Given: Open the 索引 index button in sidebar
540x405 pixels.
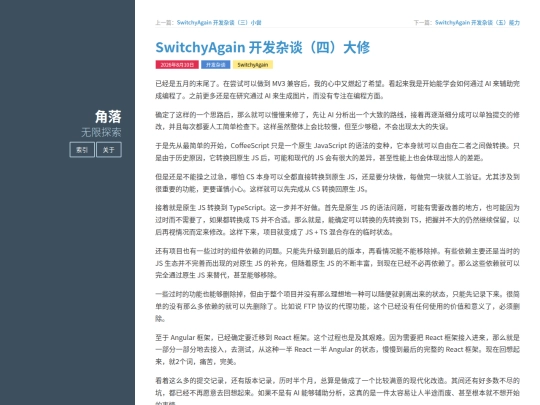Looking at the screenshot, I should coord(82,150).
